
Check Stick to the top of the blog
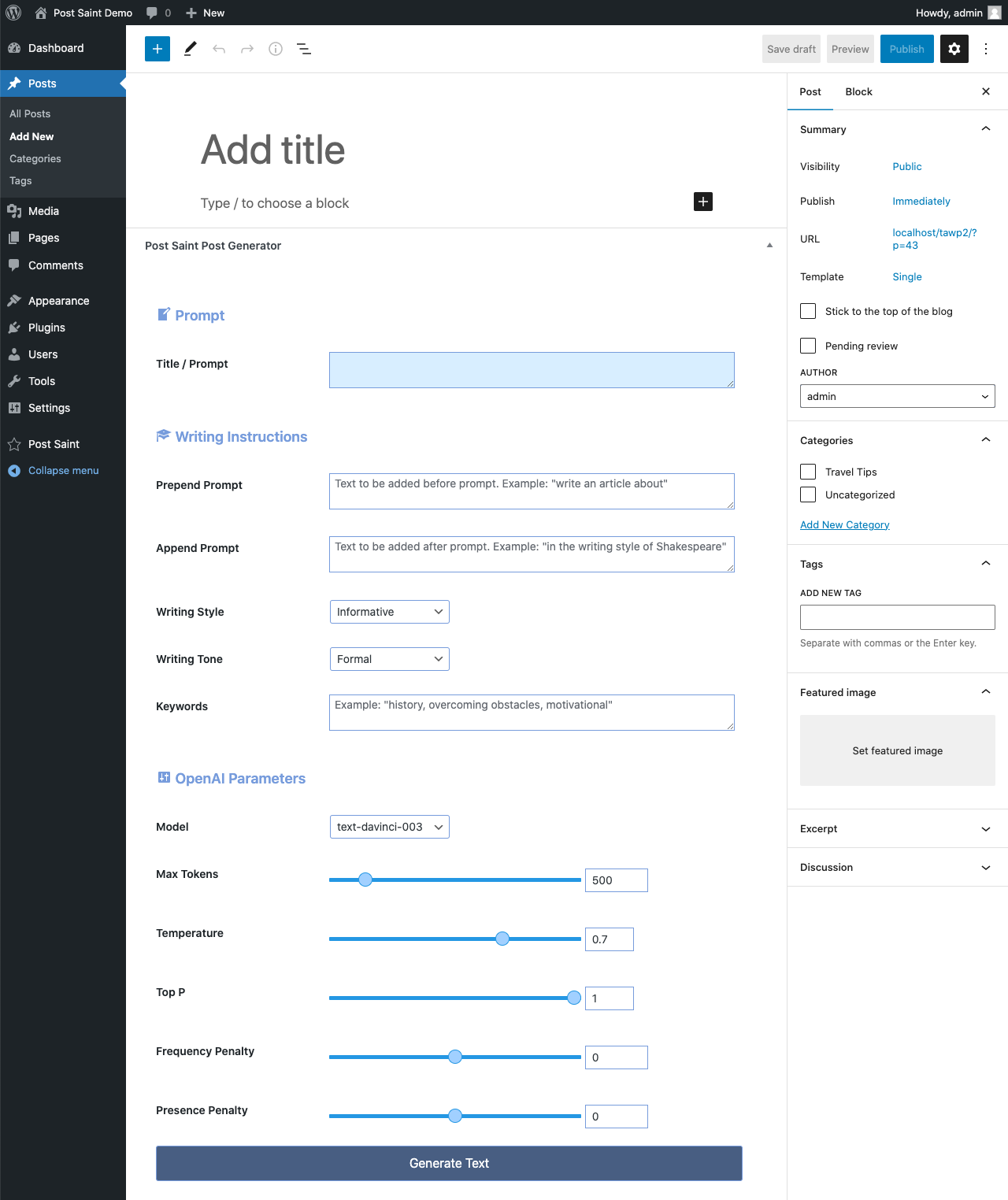[808, 311]
